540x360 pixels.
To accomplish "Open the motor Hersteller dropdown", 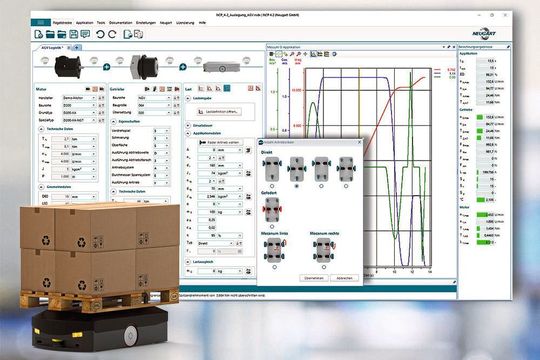I will point(79,98).
